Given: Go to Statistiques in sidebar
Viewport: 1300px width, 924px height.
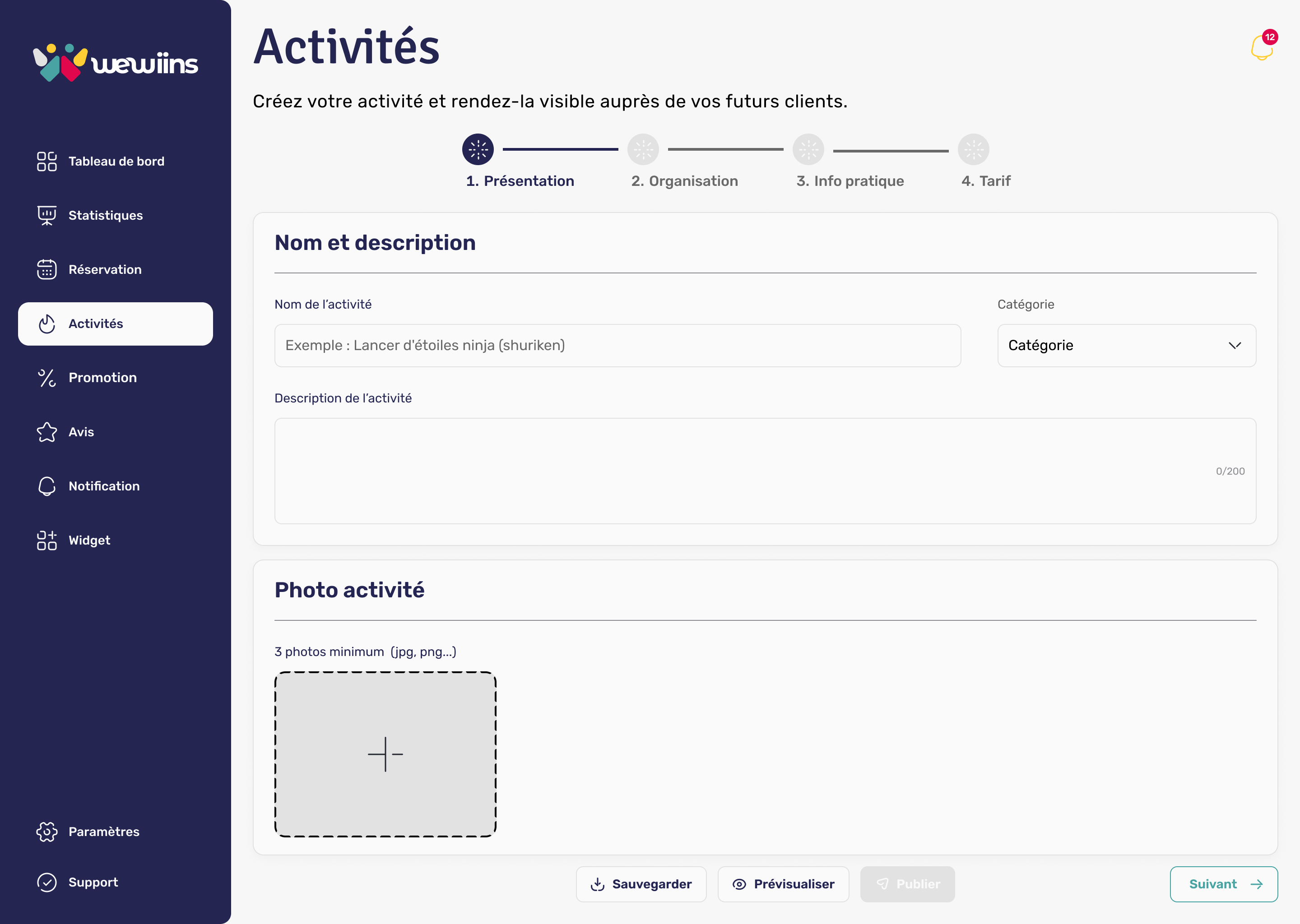Looking at the screenshot, I should tap(116, 216).
